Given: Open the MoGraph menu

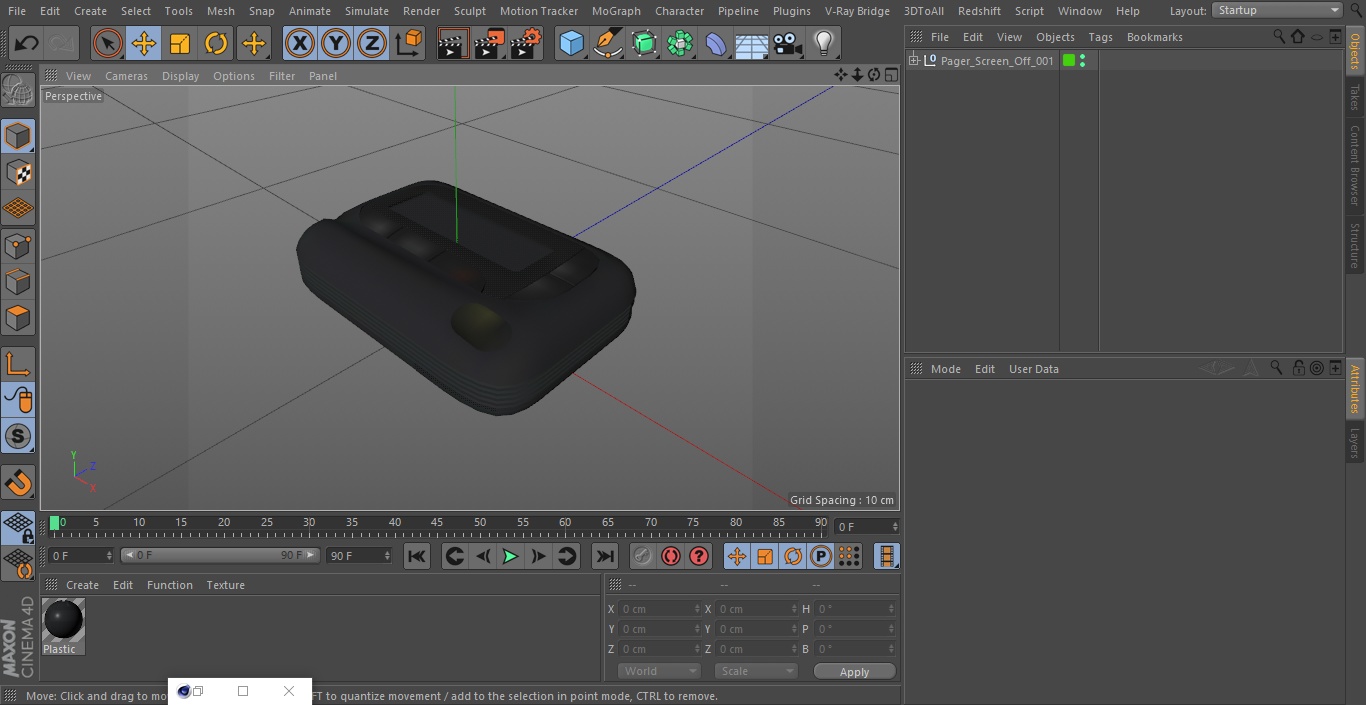Looking at the screenshot, I should (x=616, y=11).
